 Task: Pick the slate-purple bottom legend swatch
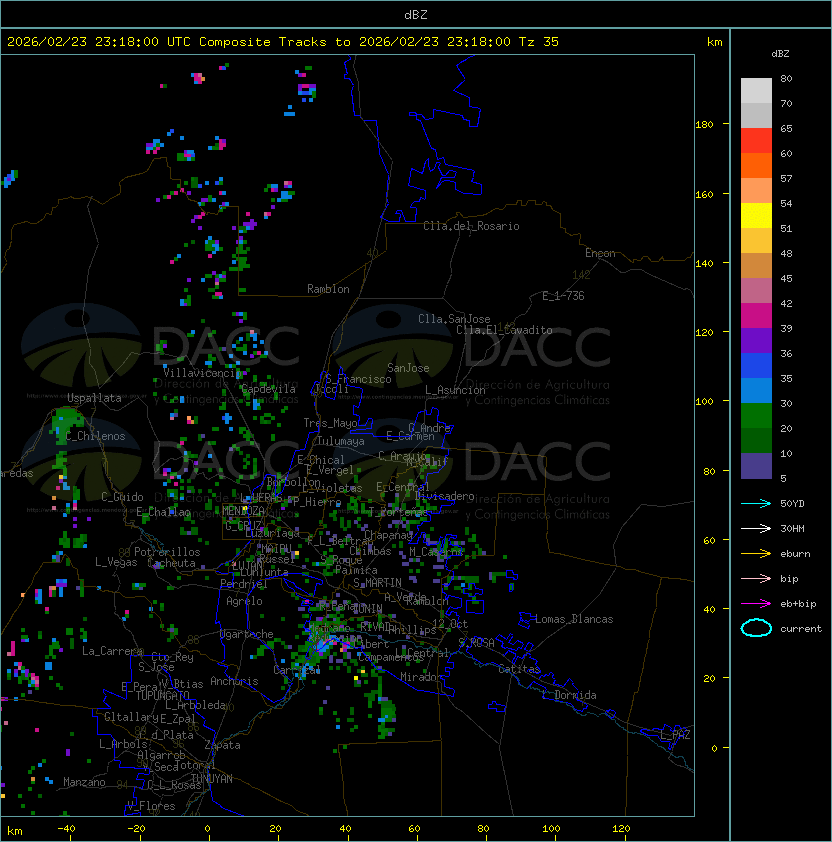(x=756, y=466)
